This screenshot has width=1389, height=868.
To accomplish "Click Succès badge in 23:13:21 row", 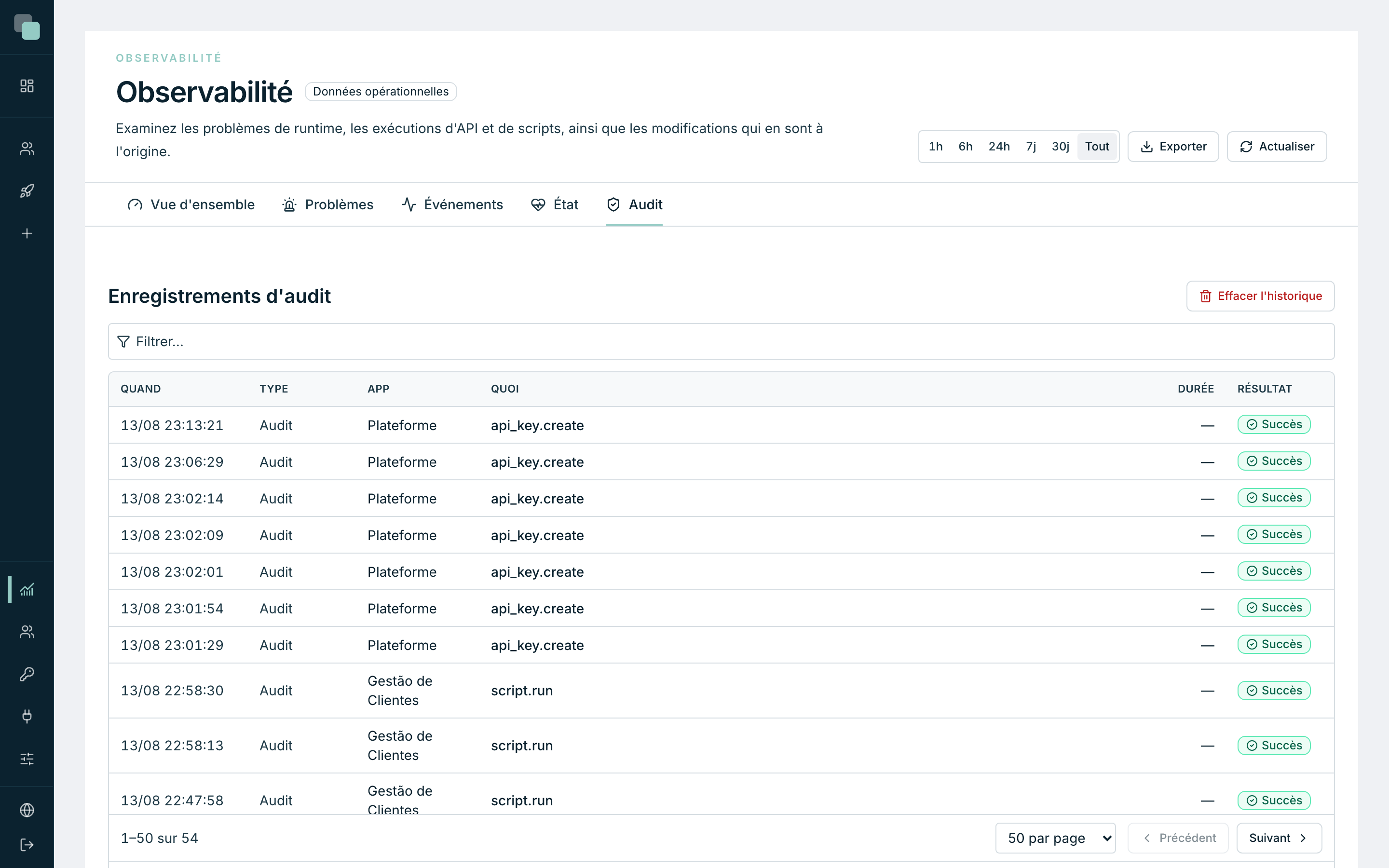I will click(1274, 425).
